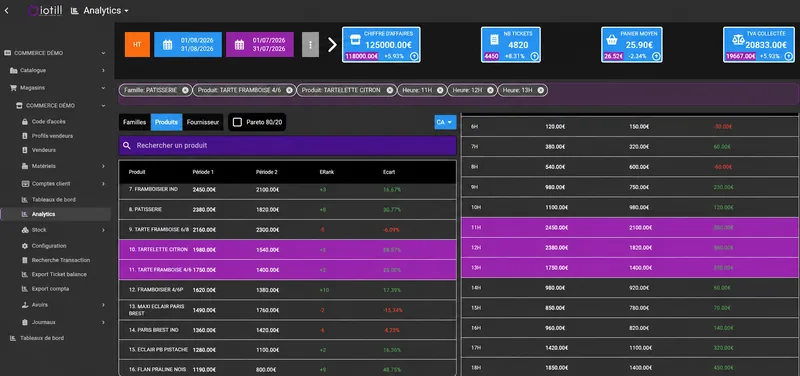Click the circular arrow icon on Panier Moyen card
Screen dimensions: 800x376
656,56
